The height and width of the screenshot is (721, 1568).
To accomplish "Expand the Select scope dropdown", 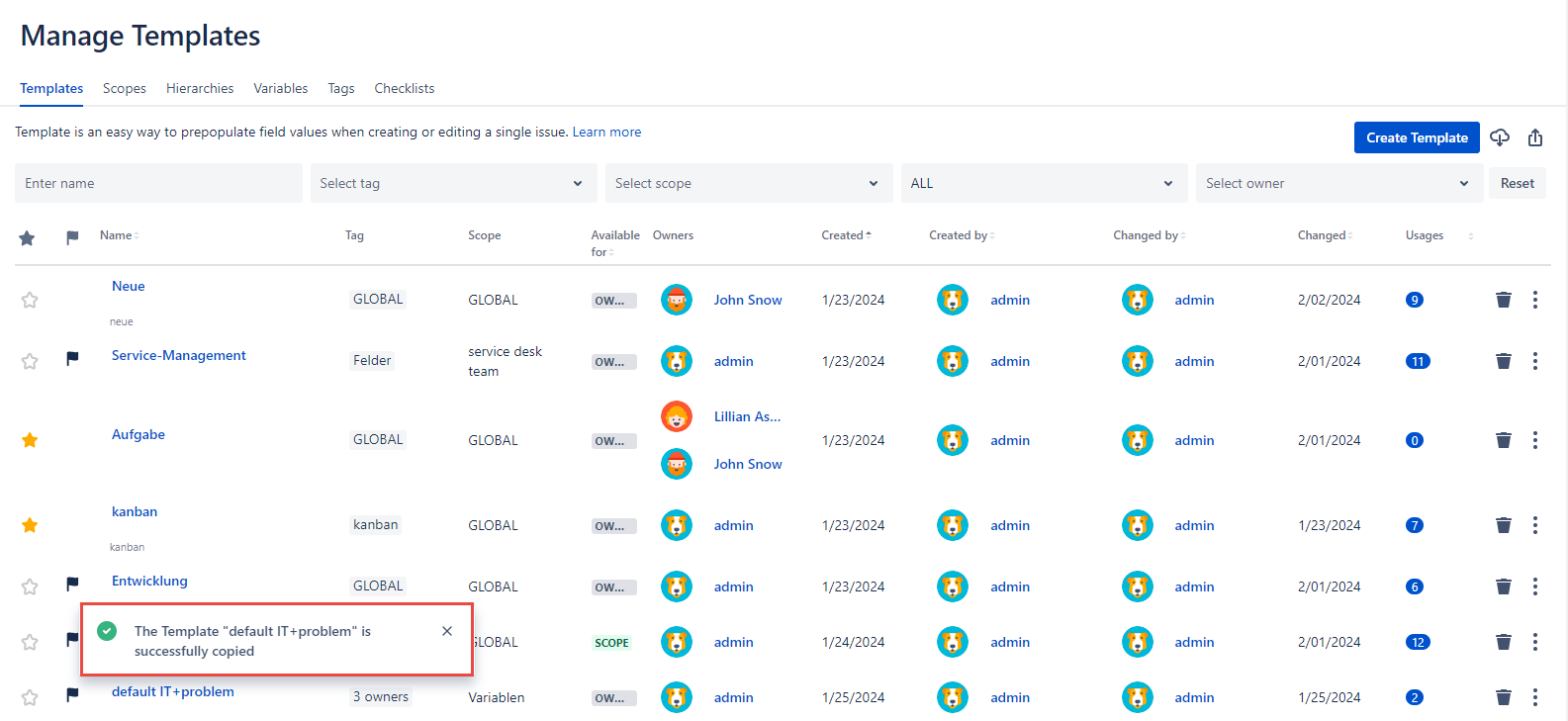I will click(748, 183).
